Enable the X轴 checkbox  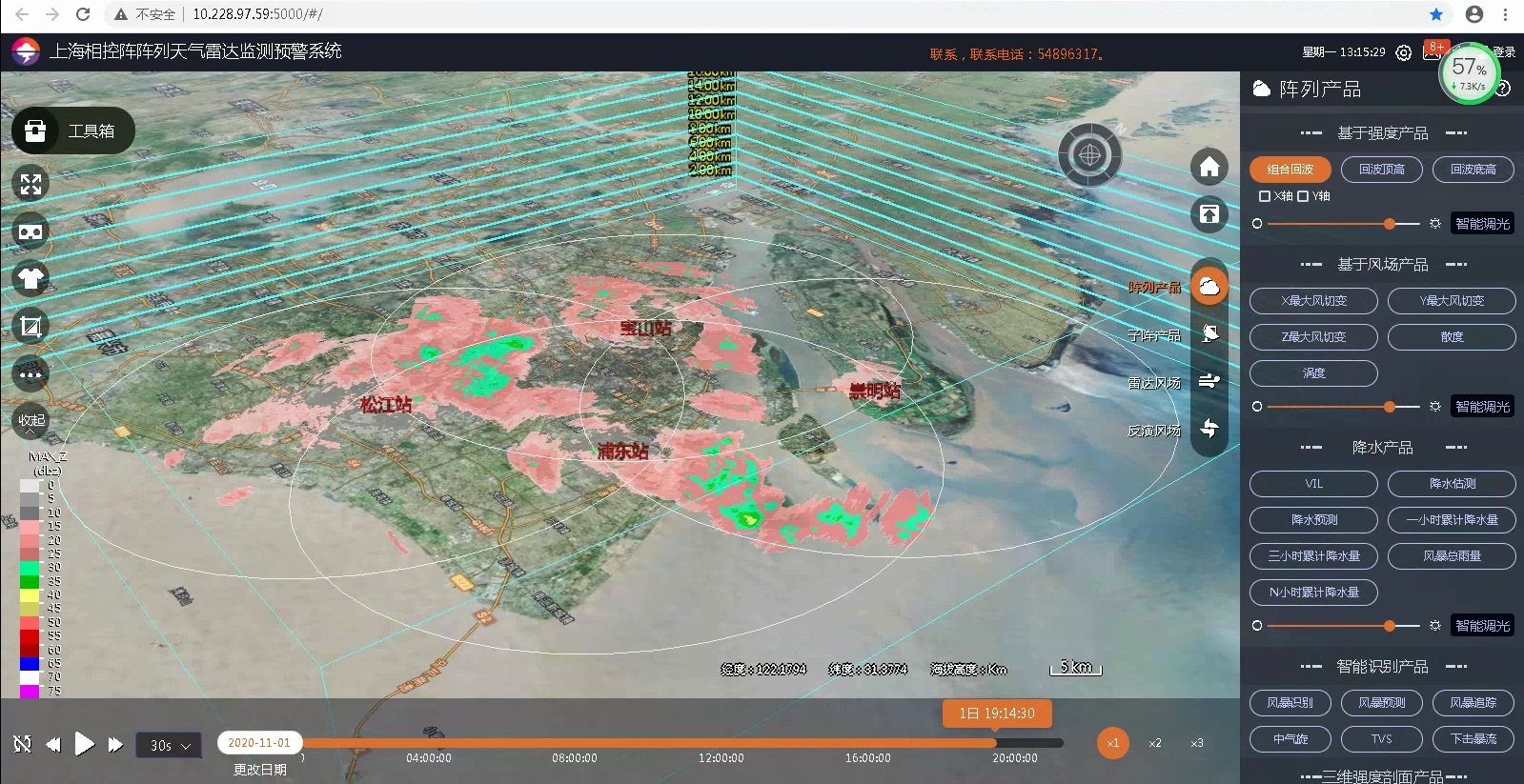[x=1265, y=196]
